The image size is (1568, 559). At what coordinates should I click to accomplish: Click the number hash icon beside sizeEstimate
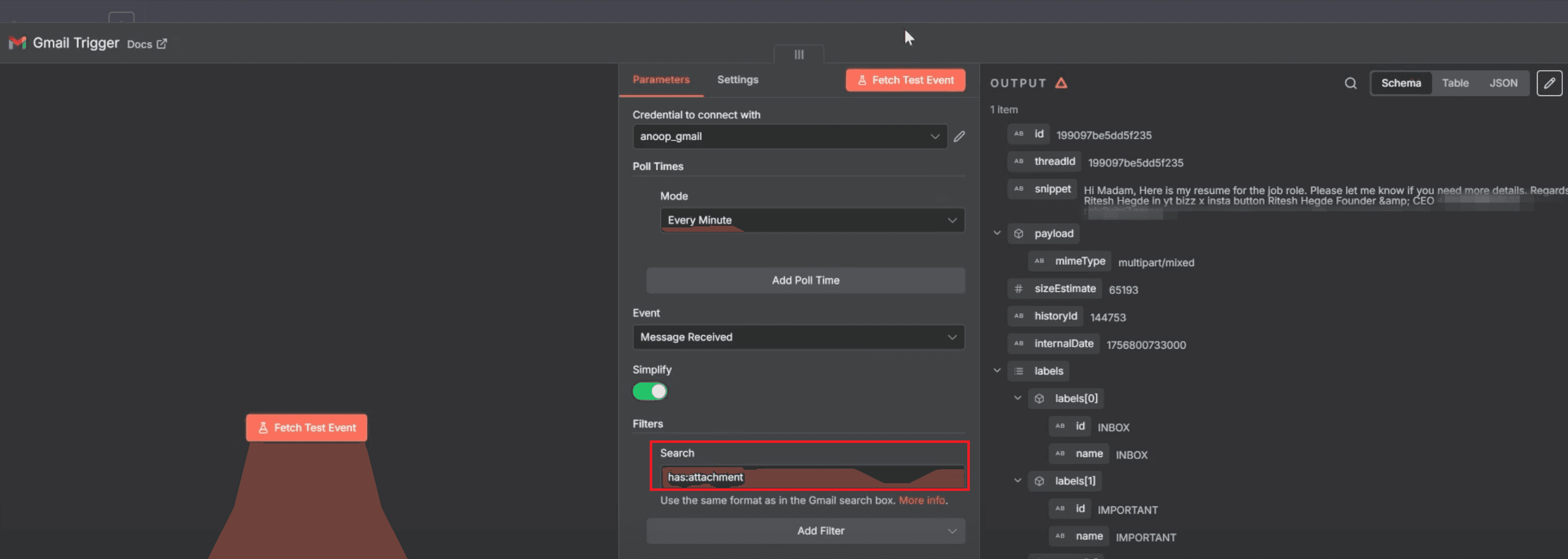point(1019,289)
